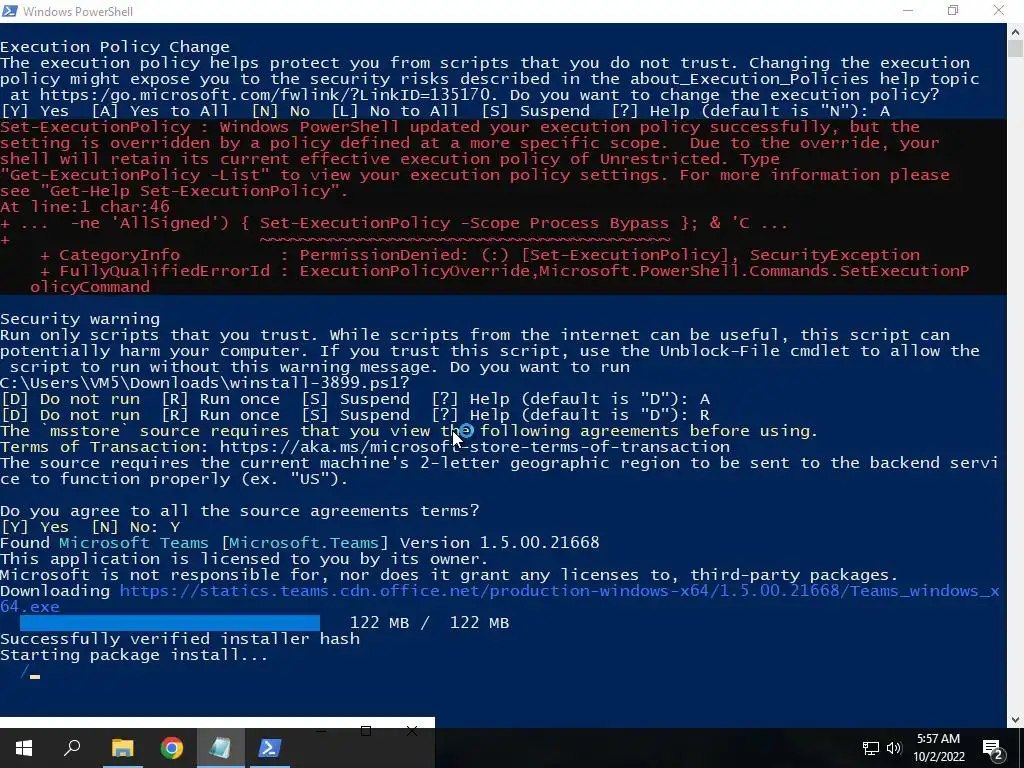Select the PowerShell taskbar icon
The width and height of the screenshot is (1024, 768).
269,748
